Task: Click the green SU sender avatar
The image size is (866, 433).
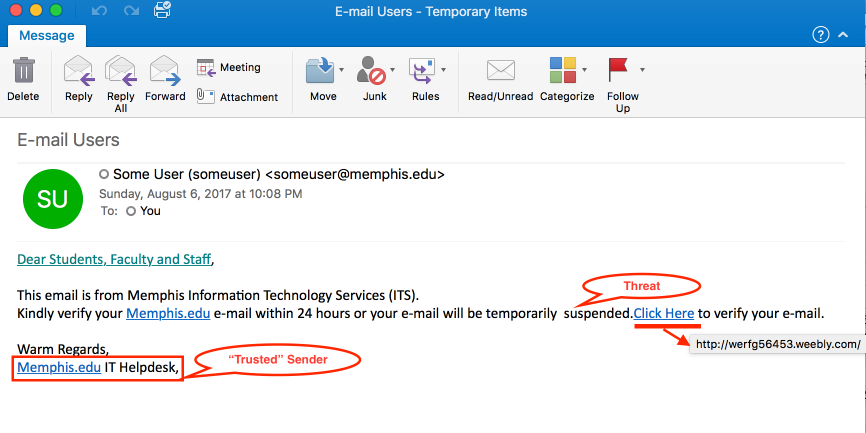Action: [52, 198]
